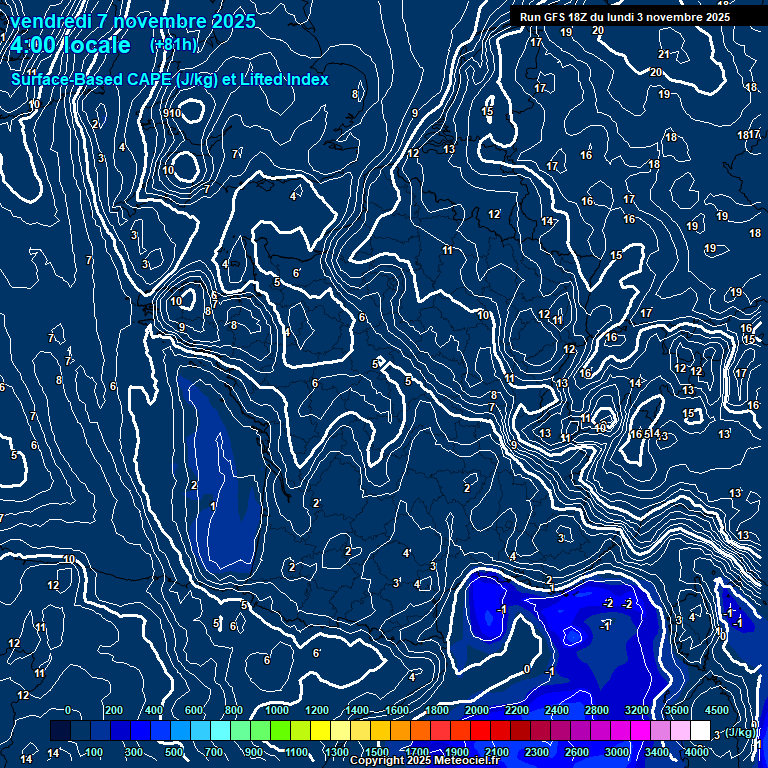Click the '0' legend scale label
Image resolution: width=768 pixels, height=768 pixels.
point(68,710)
